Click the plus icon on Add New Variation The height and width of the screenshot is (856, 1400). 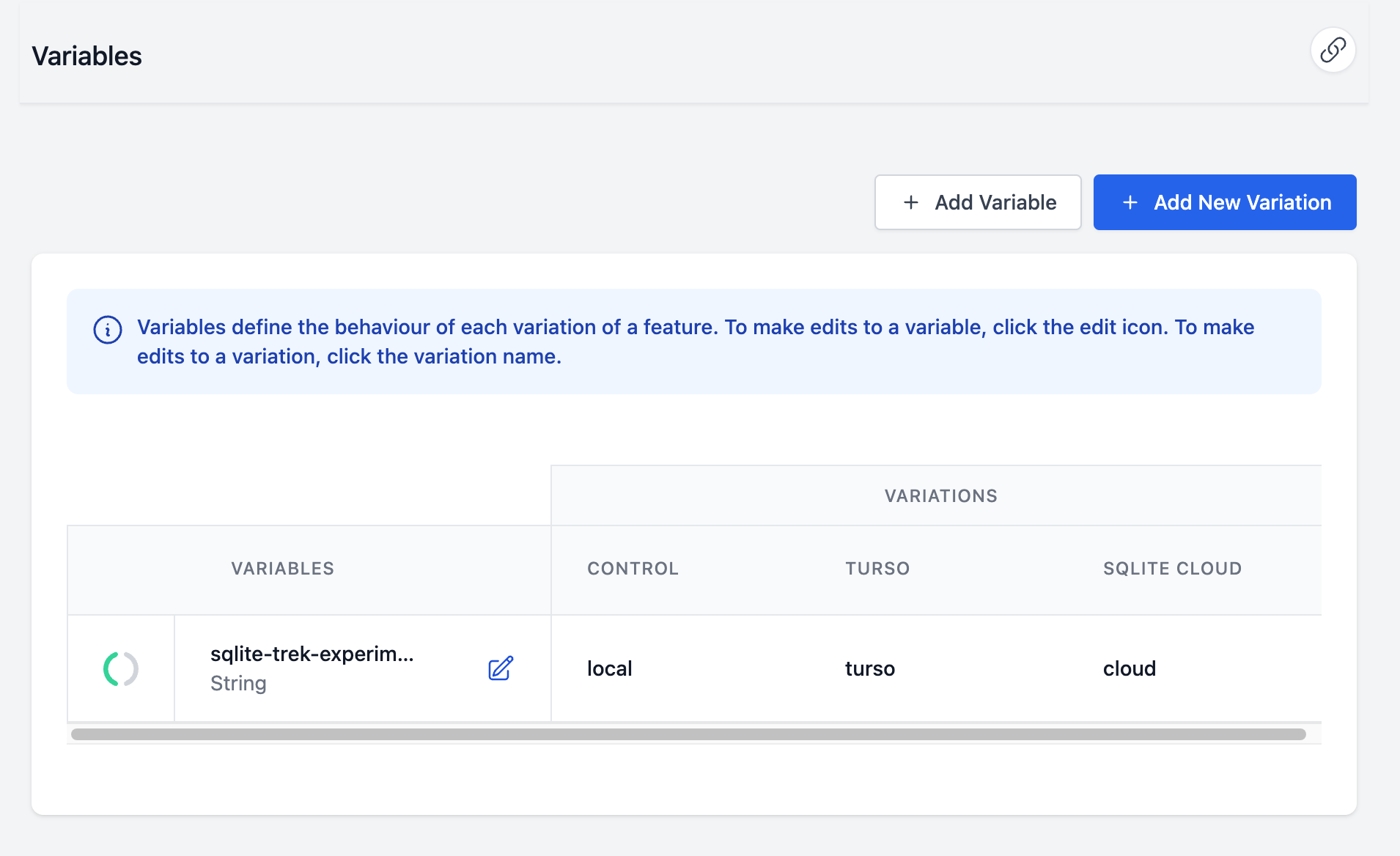coord(1130,202)
